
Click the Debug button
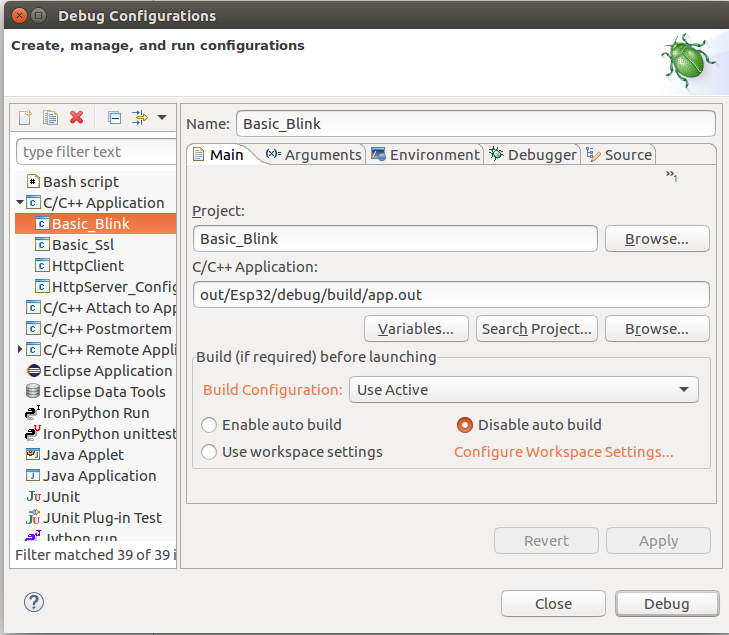coord(666,604)
